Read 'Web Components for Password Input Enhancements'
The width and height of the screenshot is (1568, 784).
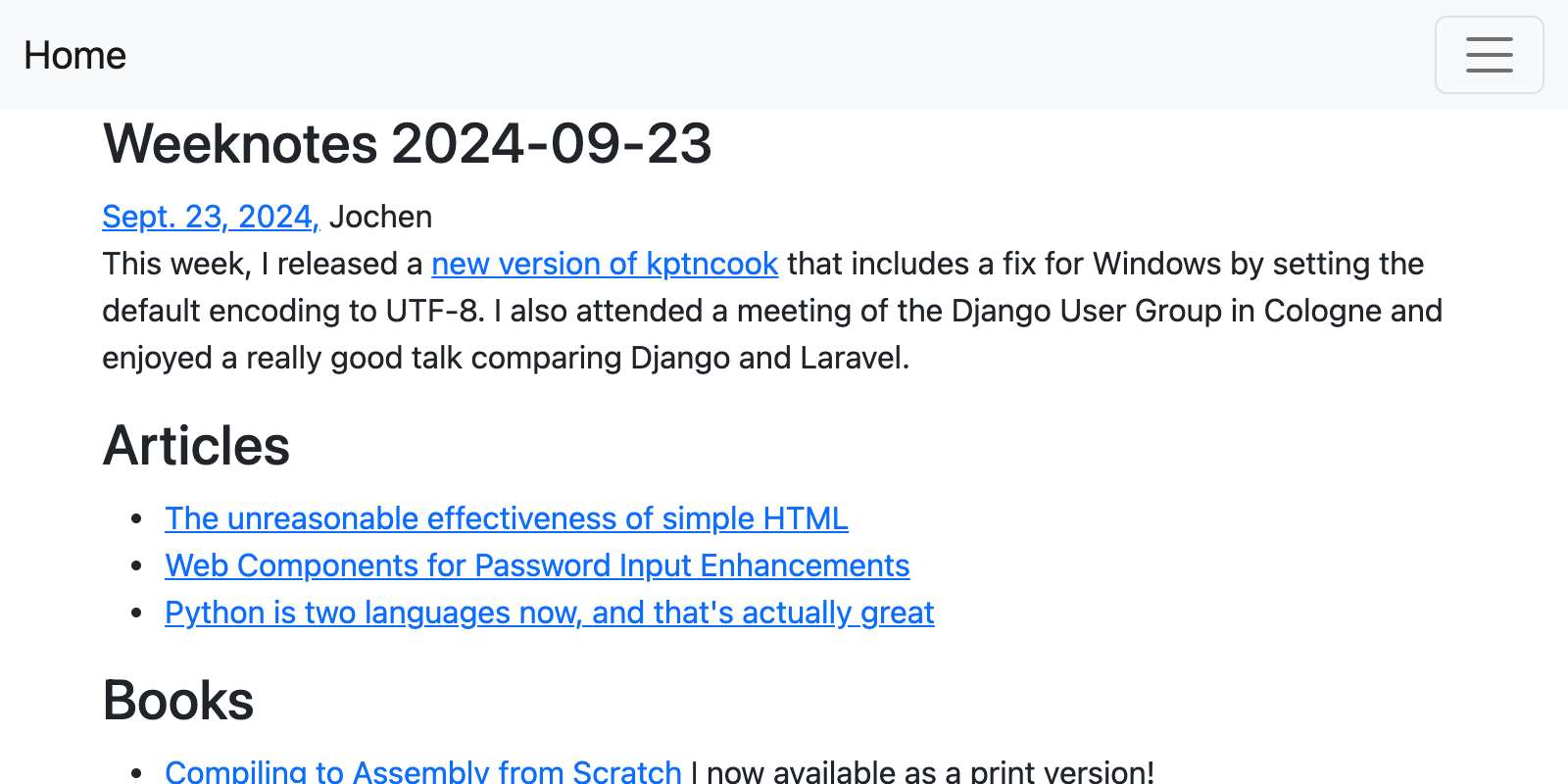coord(537,565)
